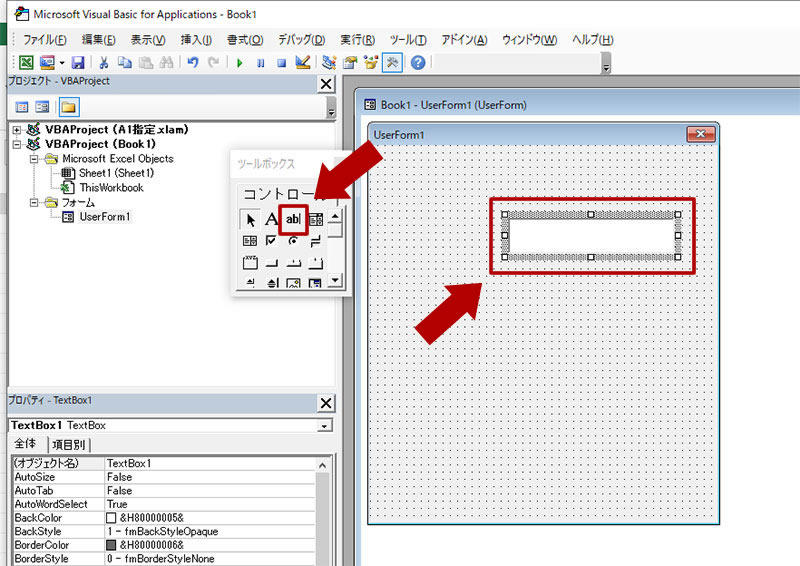
Task: Select the ListBox toolbox control
Action: 250,241
